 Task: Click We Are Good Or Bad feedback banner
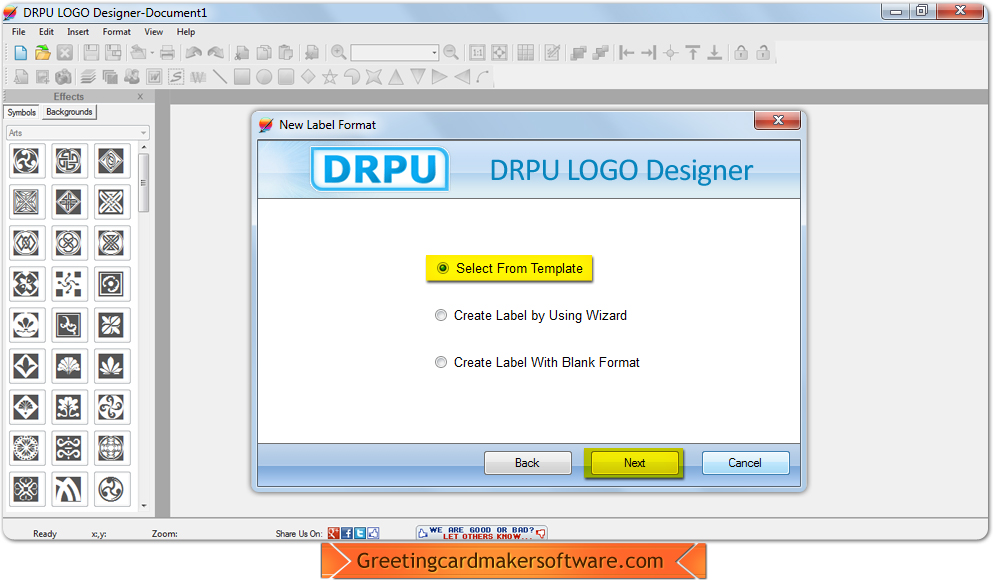tap(482, 533)
